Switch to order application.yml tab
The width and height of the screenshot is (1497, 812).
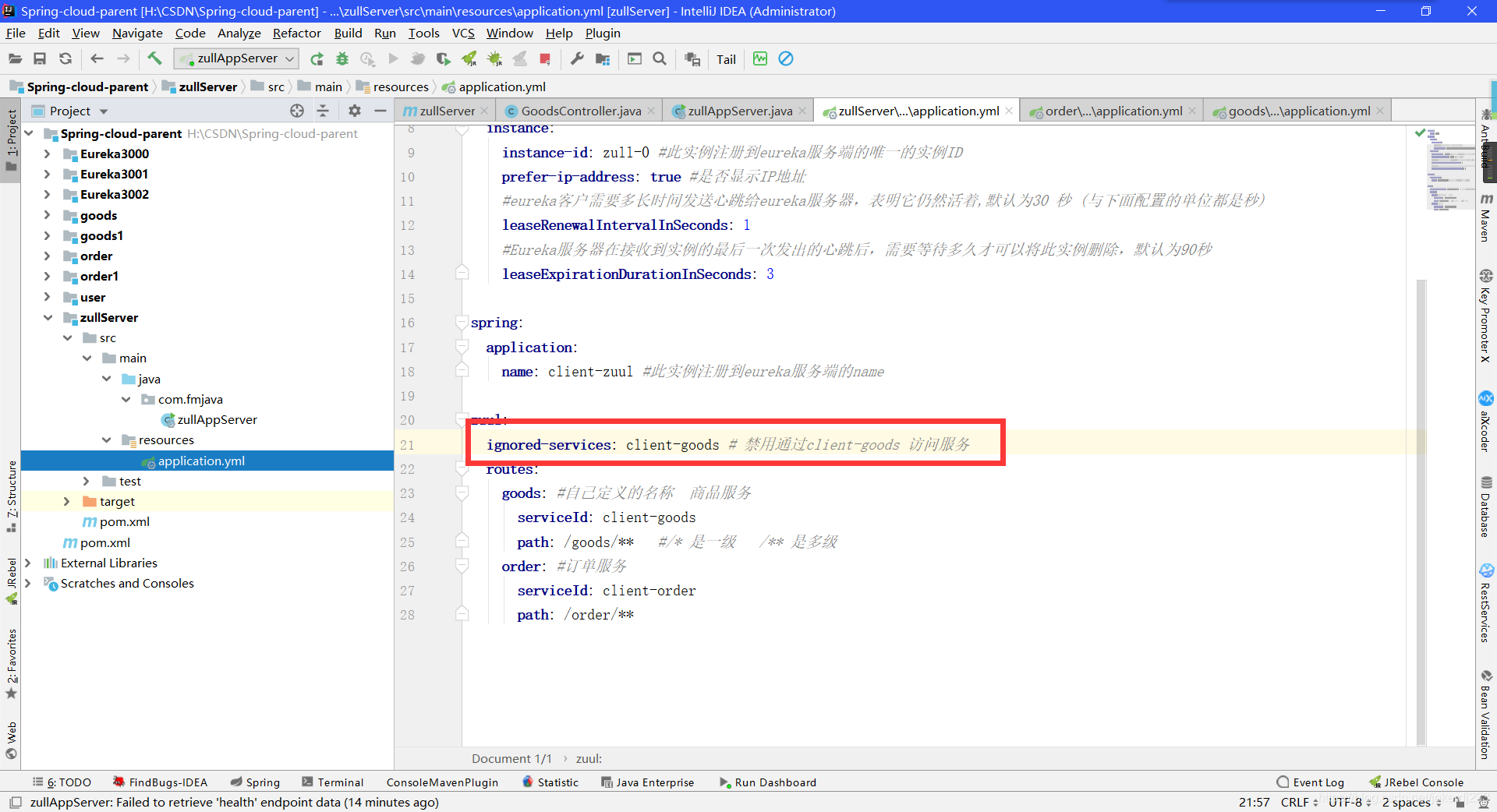(x=1113, y=111)
